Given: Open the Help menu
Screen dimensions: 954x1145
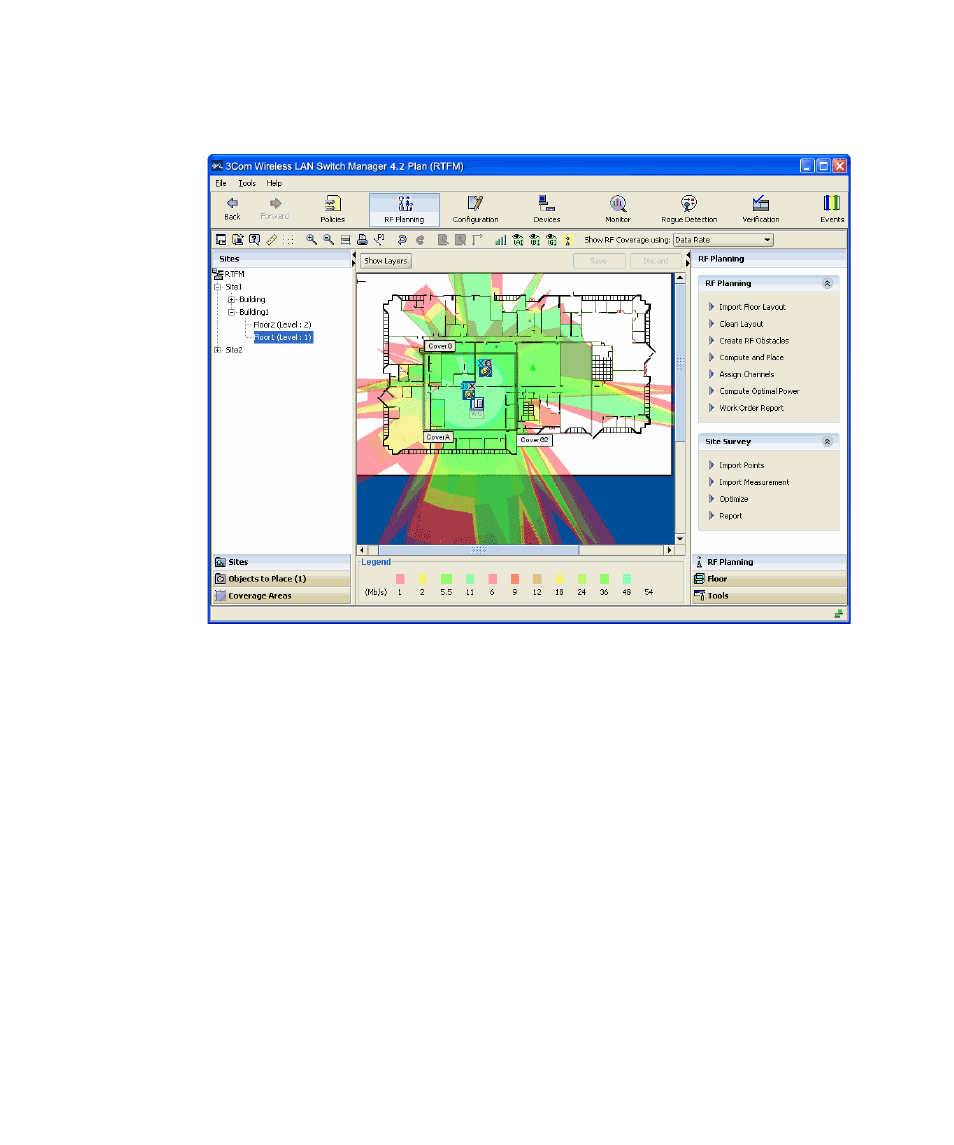Looking at the screenshot, I should point(274,183).
